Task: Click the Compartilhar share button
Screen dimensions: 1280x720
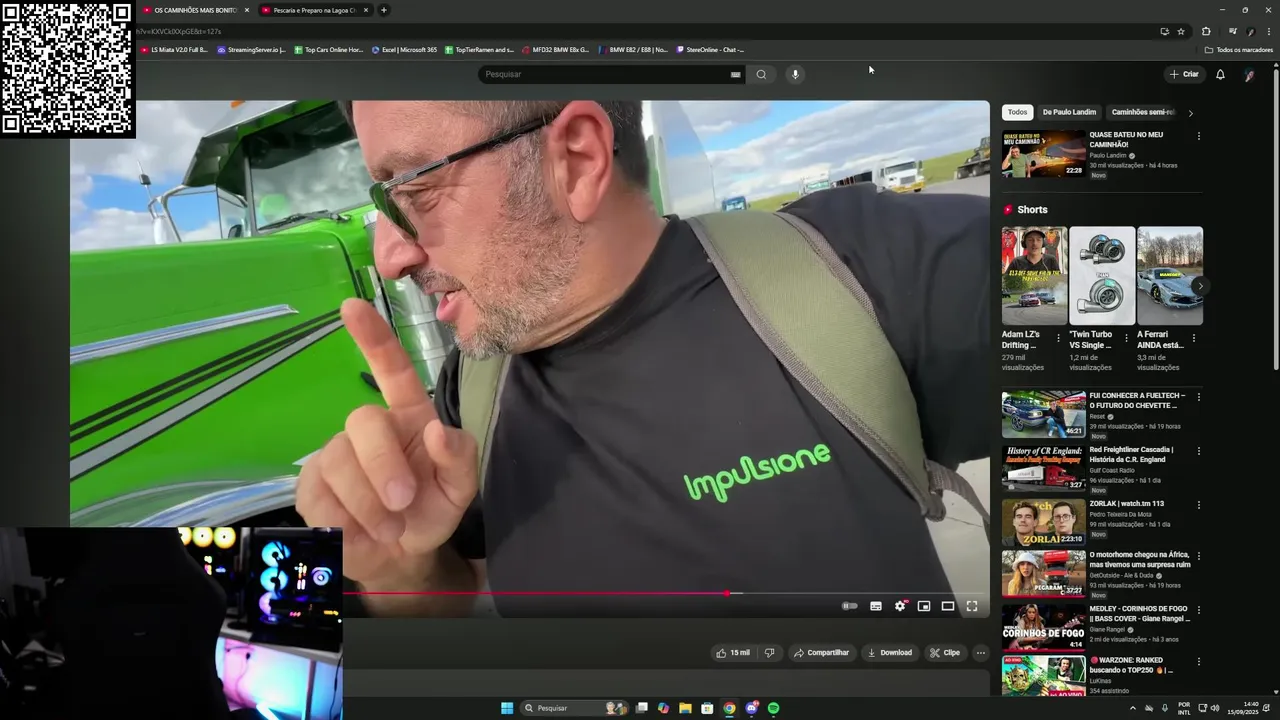Action: (821, 653)
